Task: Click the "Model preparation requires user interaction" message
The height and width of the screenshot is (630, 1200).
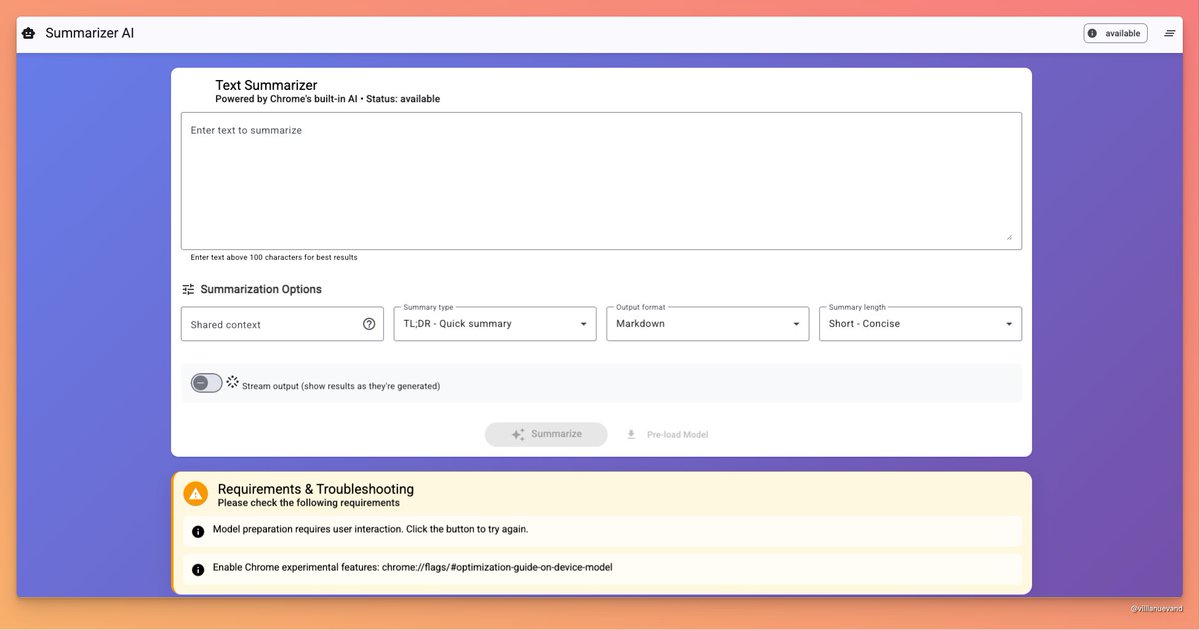Action: tap(371, 529)
